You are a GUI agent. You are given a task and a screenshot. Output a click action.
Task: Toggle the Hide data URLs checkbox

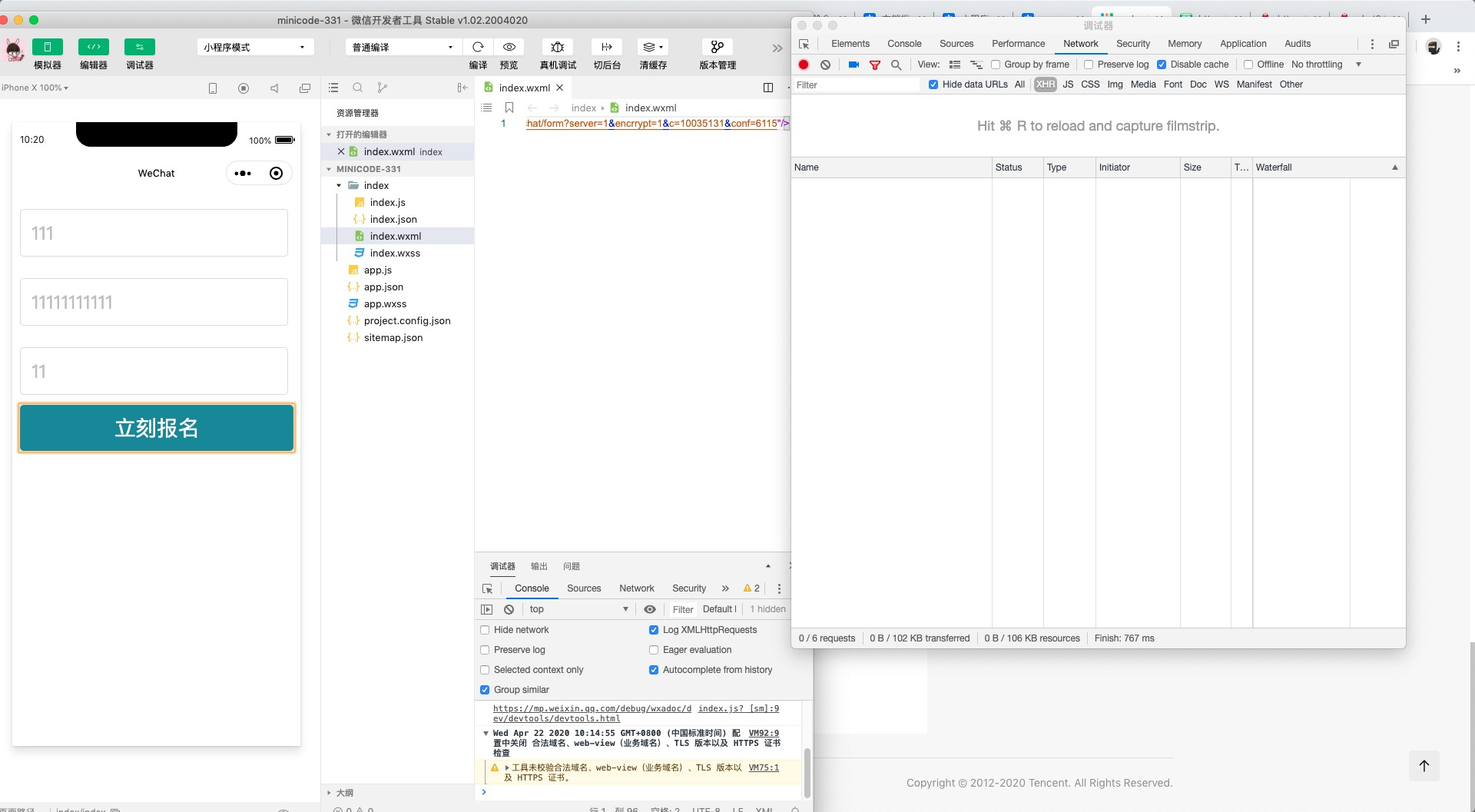(933, 85)
